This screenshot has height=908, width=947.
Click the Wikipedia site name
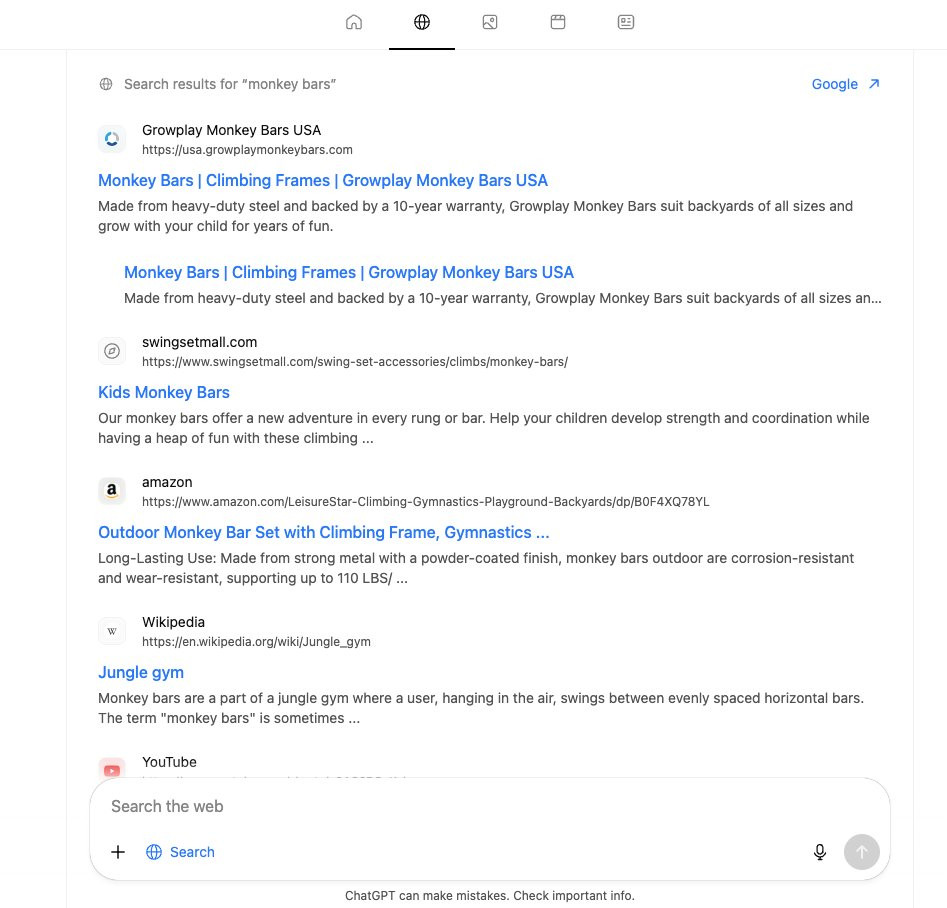point(173,622)
